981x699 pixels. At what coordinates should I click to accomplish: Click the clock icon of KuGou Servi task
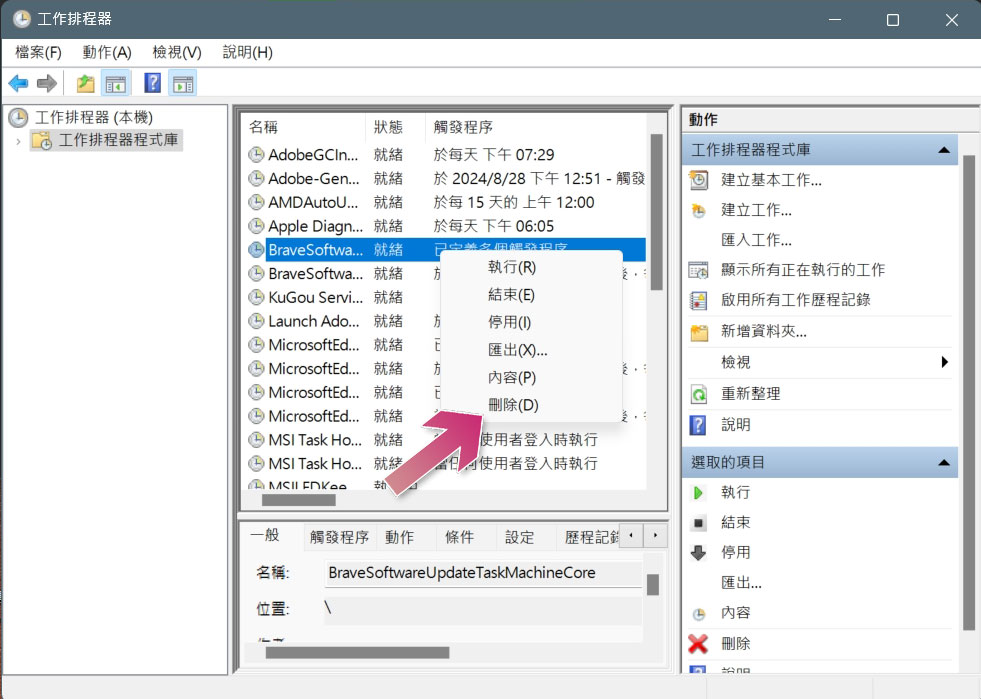click(x=256, y=297)
